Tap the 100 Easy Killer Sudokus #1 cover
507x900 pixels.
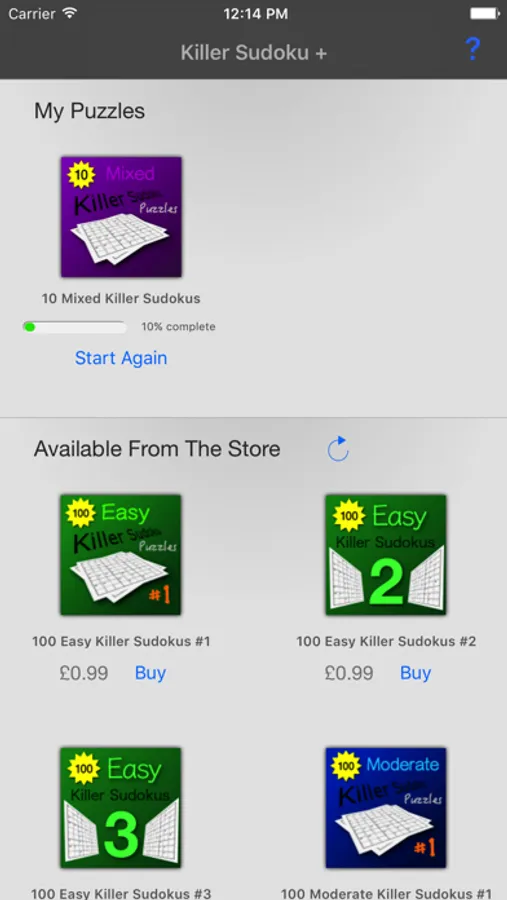click(121, 554)
